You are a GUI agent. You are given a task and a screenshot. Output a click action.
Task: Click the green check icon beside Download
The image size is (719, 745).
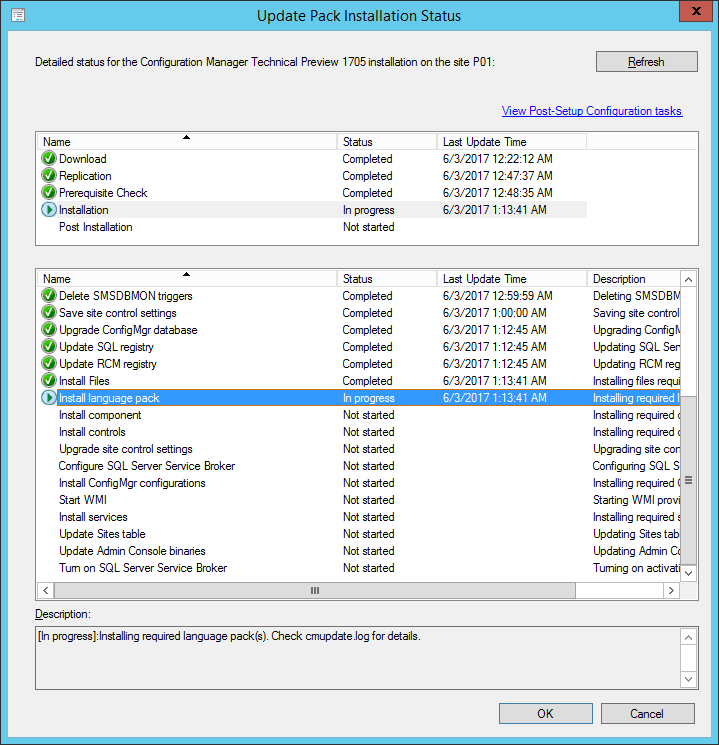tap(48, 158)
